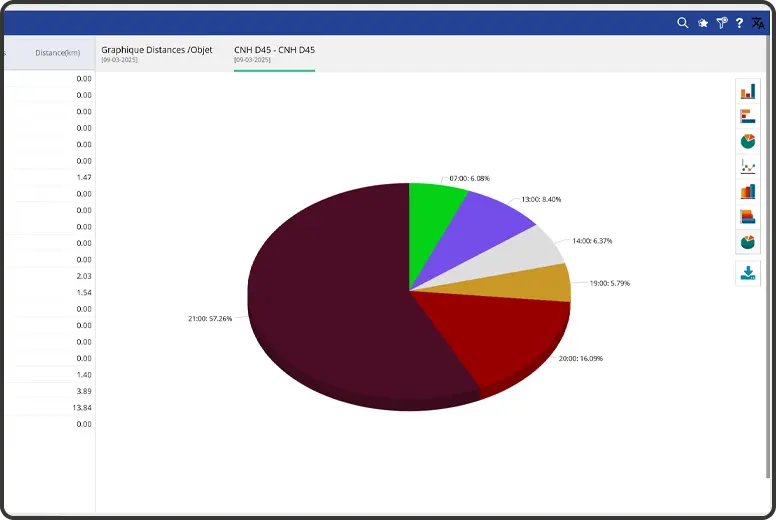
Task: Click the '13:00: 8.40%' label
Action: pyautogui.click(x=541, y=199)
